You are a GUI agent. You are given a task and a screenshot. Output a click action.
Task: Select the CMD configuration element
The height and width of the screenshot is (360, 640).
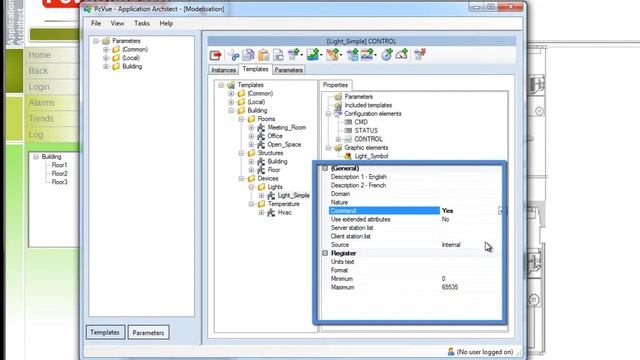coord(361,122)
